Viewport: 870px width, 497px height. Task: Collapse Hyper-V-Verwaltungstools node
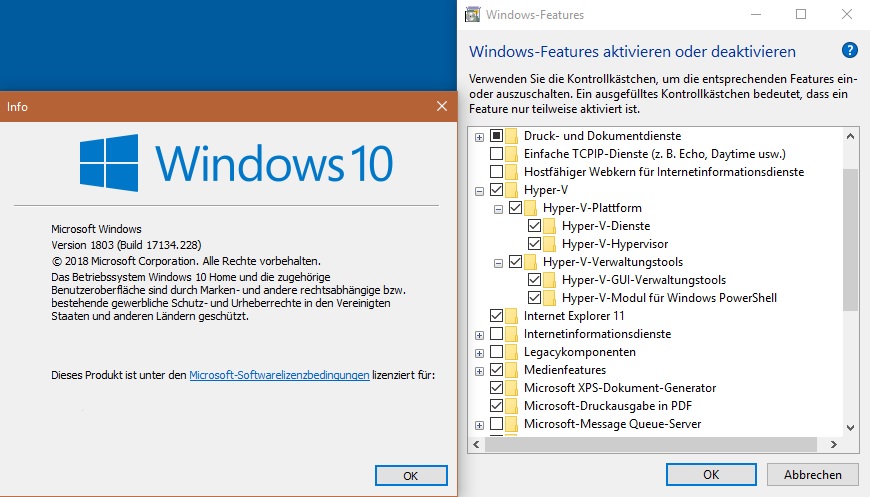tap(498, 263)
